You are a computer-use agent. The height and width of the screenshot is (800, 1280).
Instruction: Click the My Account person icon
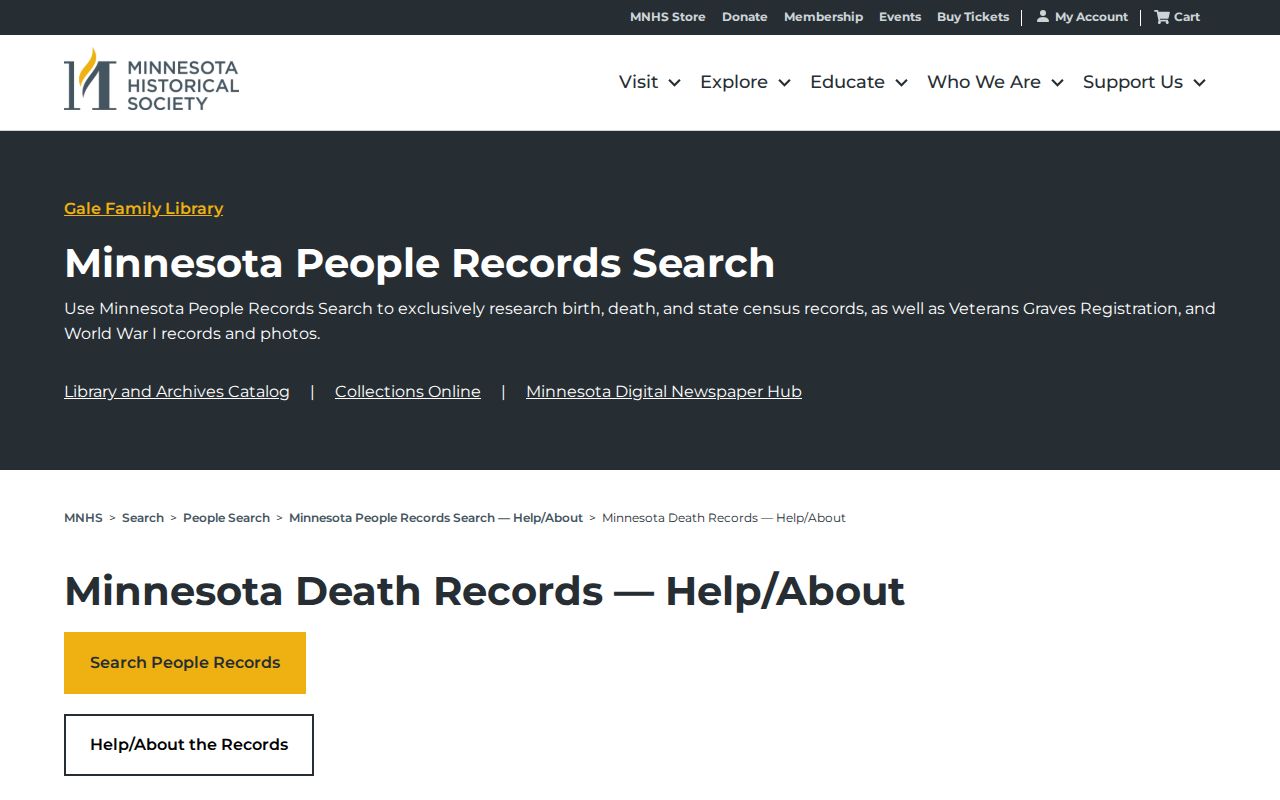tap(1043, 16)
